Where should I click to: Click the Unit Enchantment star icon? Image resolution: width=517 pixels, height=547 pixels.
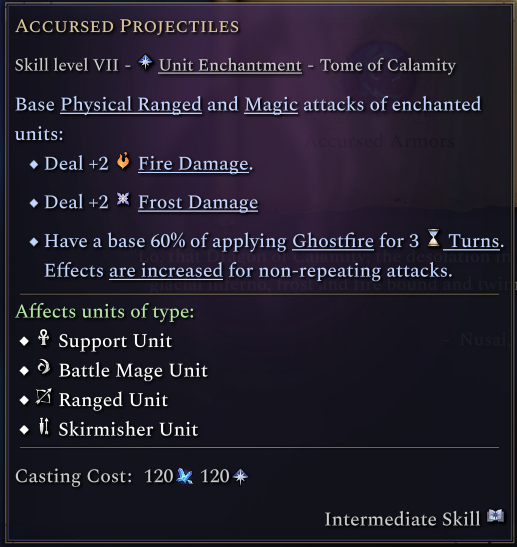[145, 63]
